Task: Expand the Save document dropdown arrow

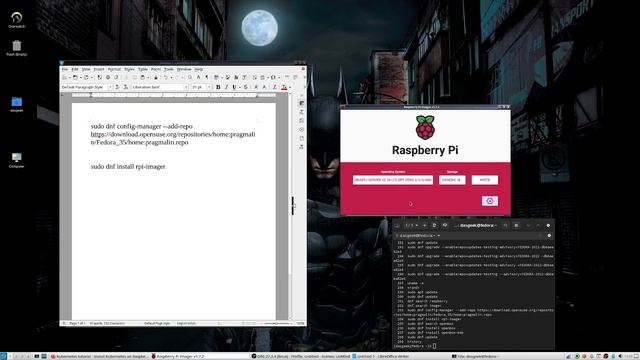Action: [x=92, y=77]
